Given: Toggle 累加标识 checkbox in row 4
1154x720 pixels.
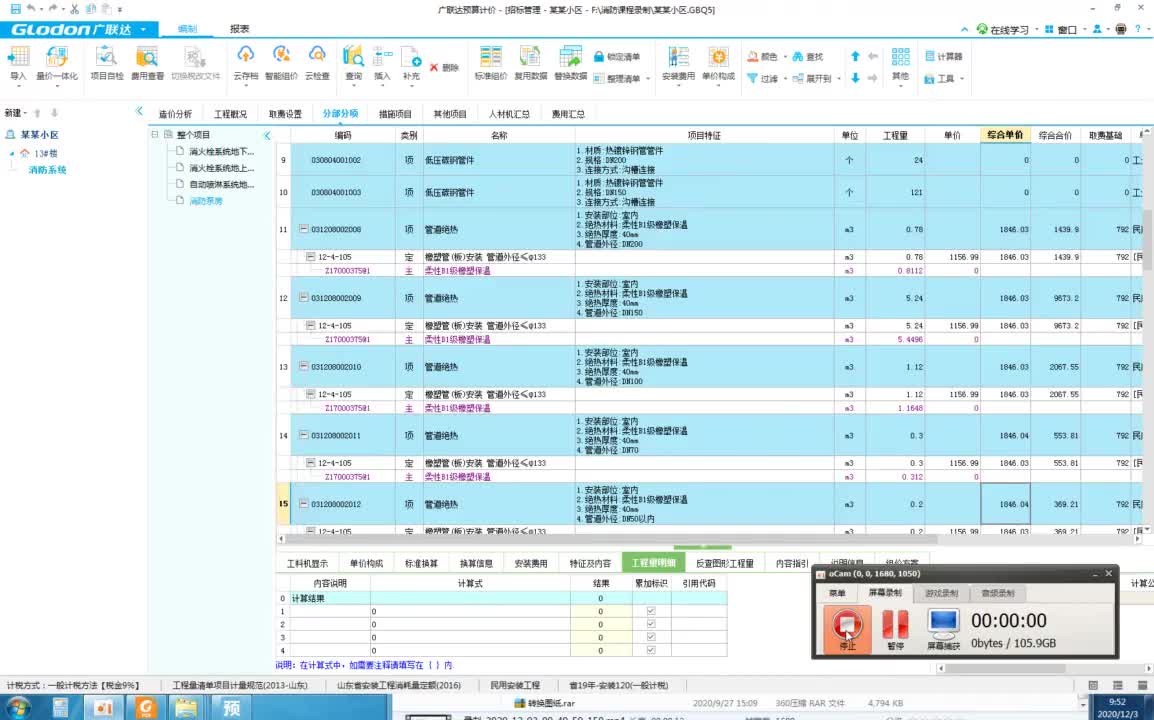Looking at the screenshot, I should click(x=651, y=650).
